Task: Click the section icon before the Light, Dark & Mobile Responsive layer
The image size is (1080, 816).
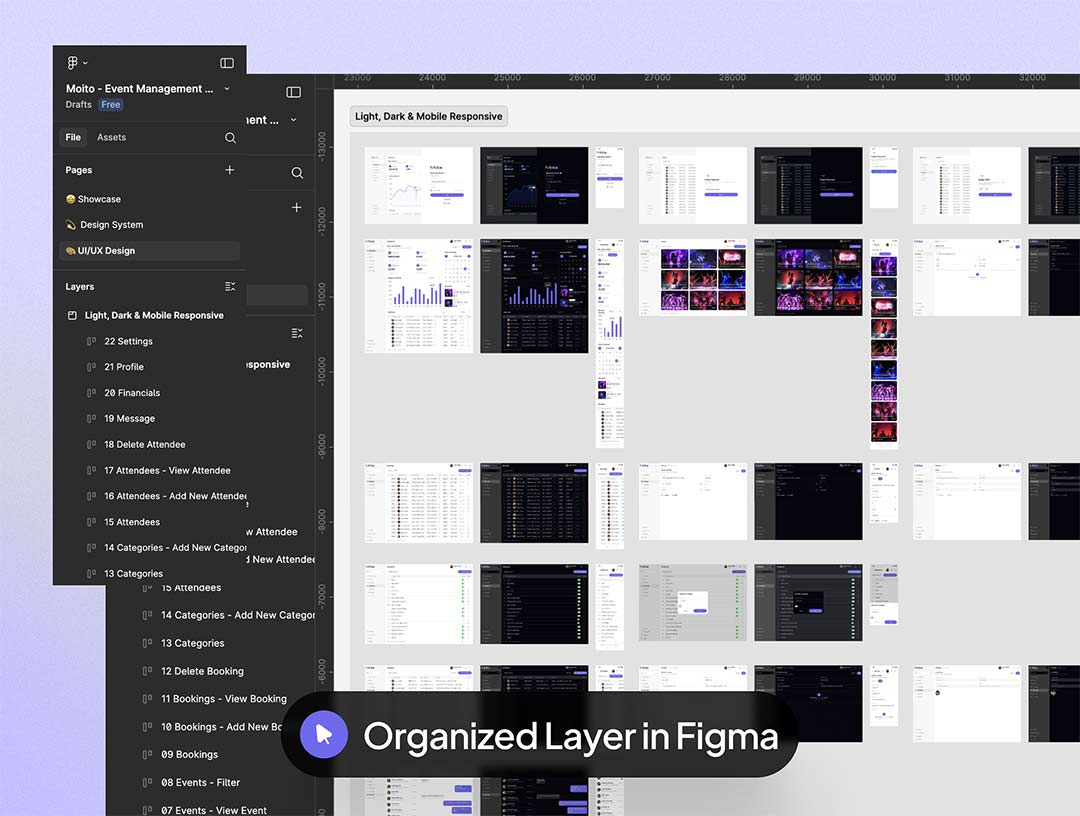Action: click(x=72, y=316)
